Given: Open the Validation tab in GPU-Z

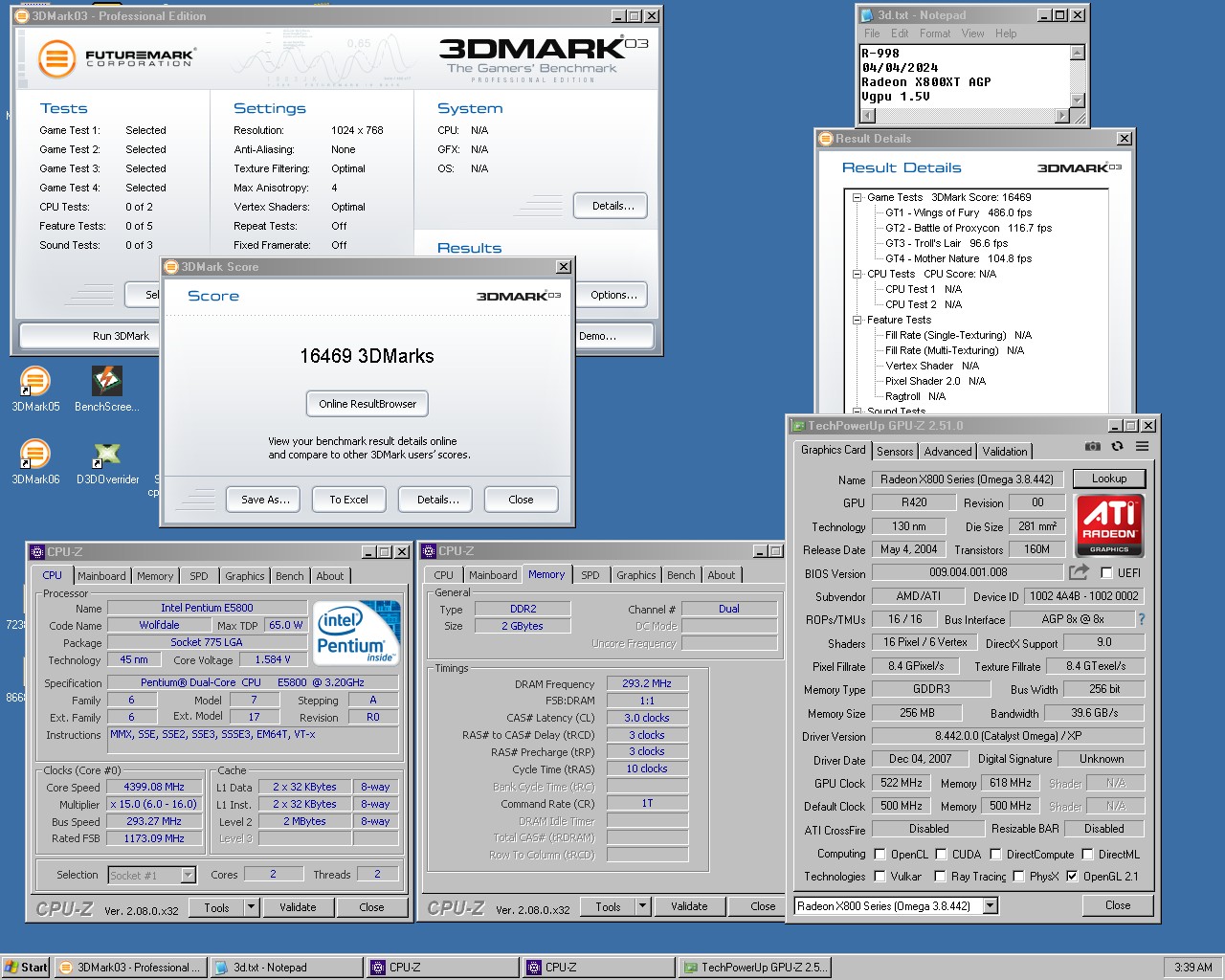Looking at the screenshot, I should [1005, 452].
